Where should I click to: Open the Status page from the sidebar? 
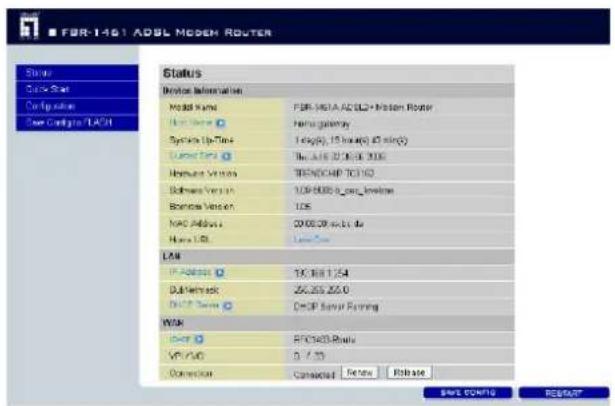click(x=77, y=73)
